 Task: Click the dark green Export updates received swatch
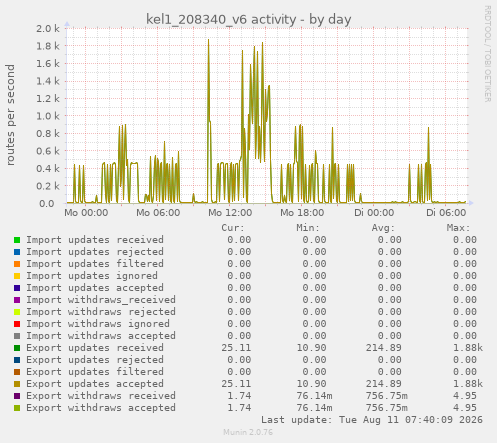[x=17, y=348]
